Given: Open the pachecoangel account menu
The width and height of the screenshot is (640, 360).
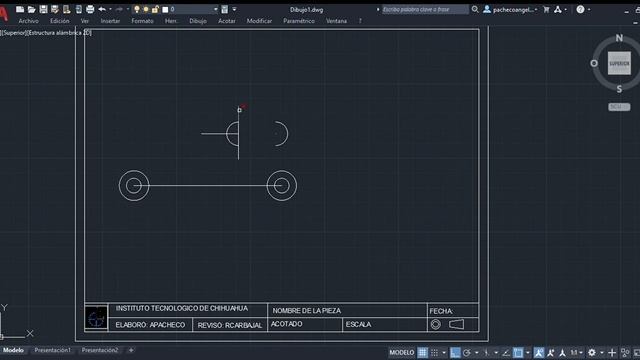Looking at the screenshot, I should [x=510, y=9].
